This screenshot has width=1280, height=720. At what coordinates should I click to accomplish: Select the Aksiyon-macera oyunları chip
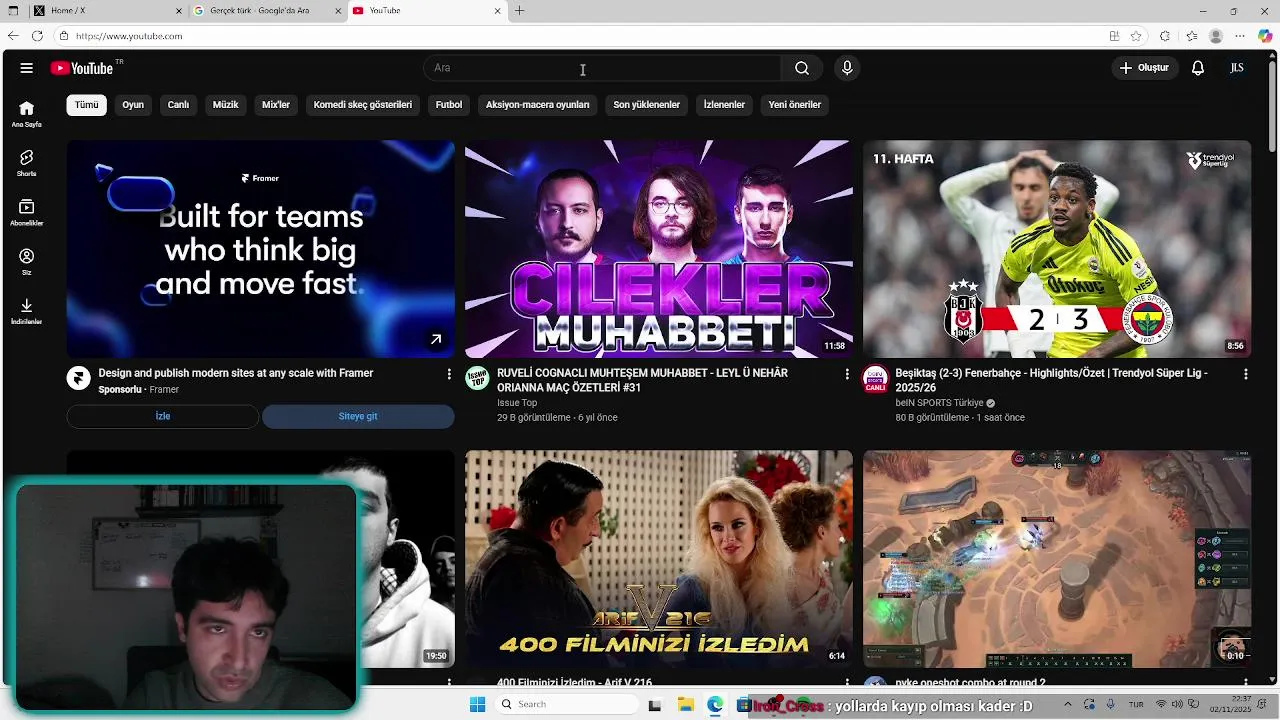[538, 105]
